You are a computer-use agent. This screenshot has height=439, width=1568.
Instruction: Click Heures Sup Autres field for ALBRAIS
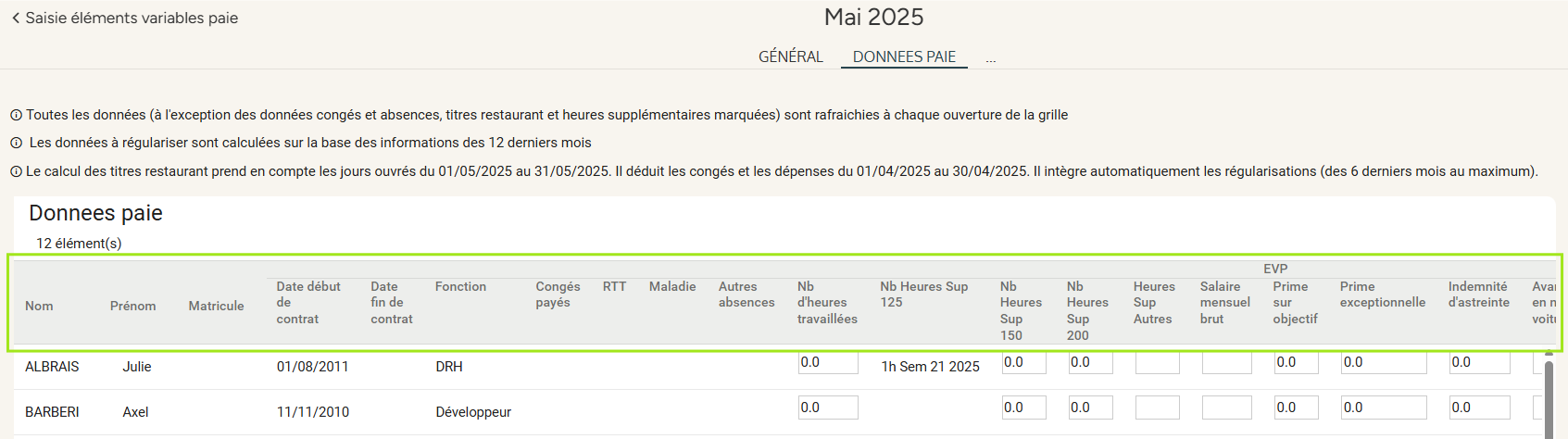click(x=1157, y=362)
